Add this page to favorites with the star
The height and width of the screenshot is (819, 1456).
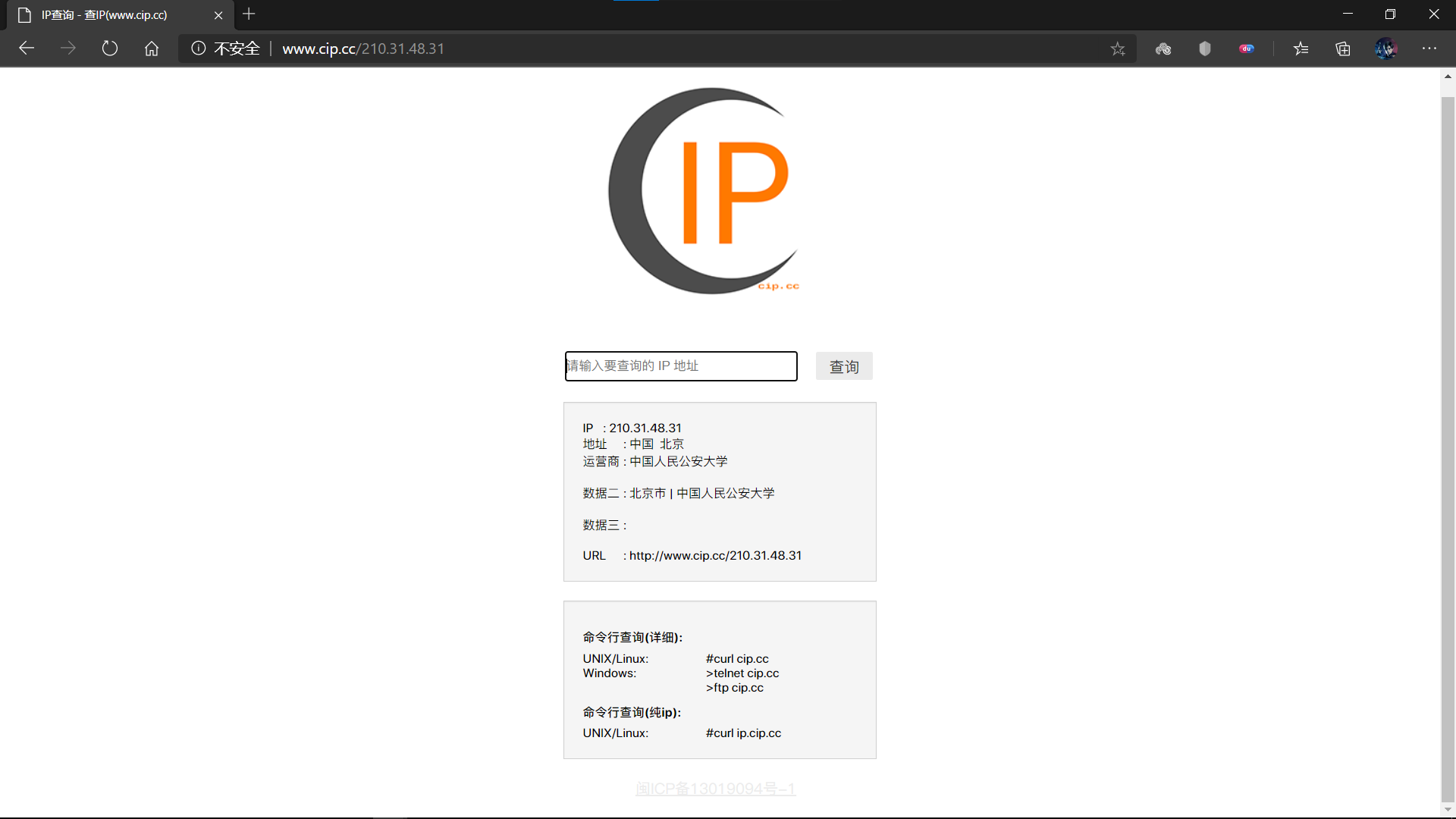pos(1117,49)
